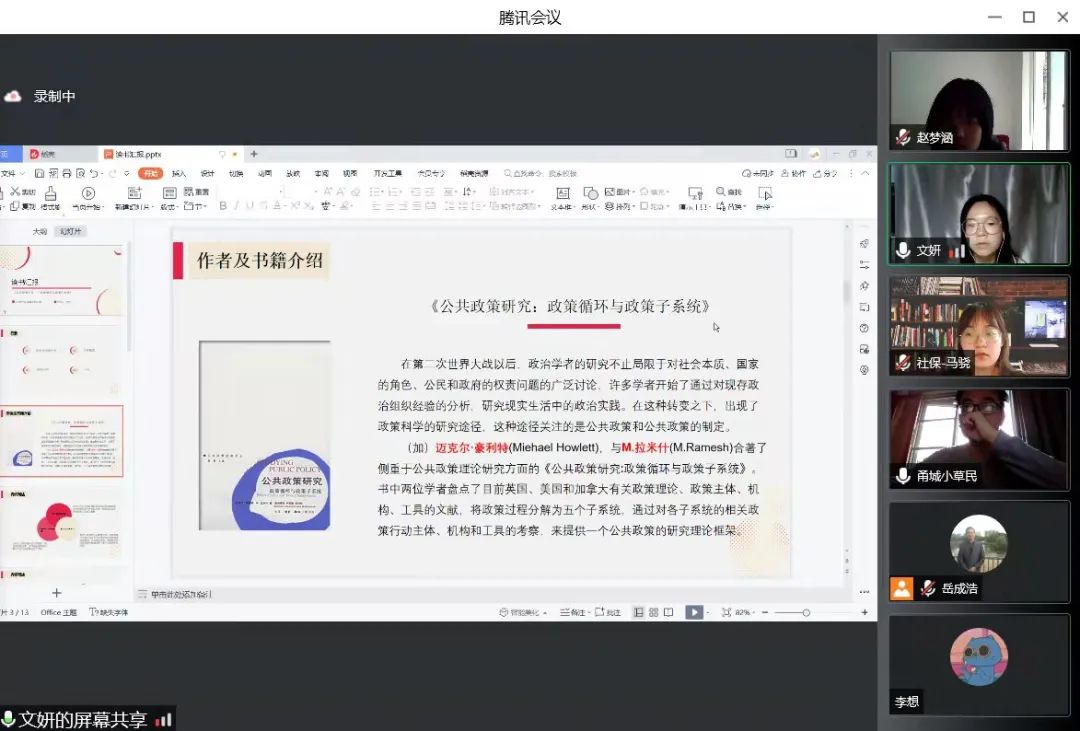Viewport: 1080px width, 731px height.
Task: Click the add slide plus button
Action: [x=57, y=593]
